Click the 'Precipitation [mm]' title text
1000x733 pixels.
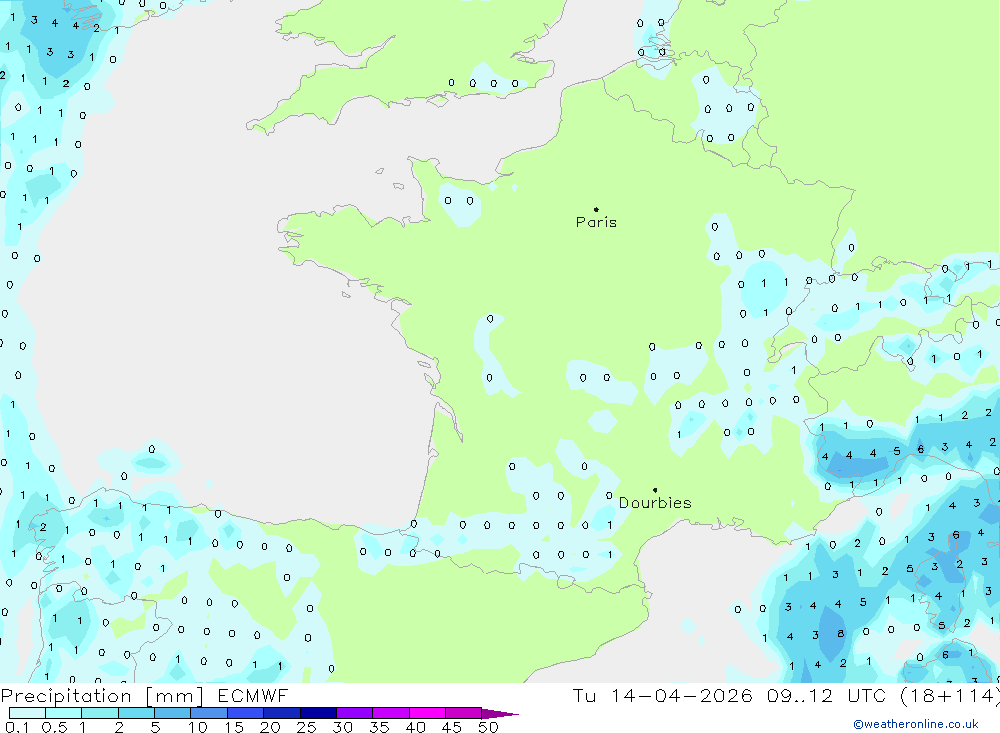tap(102, 696)
